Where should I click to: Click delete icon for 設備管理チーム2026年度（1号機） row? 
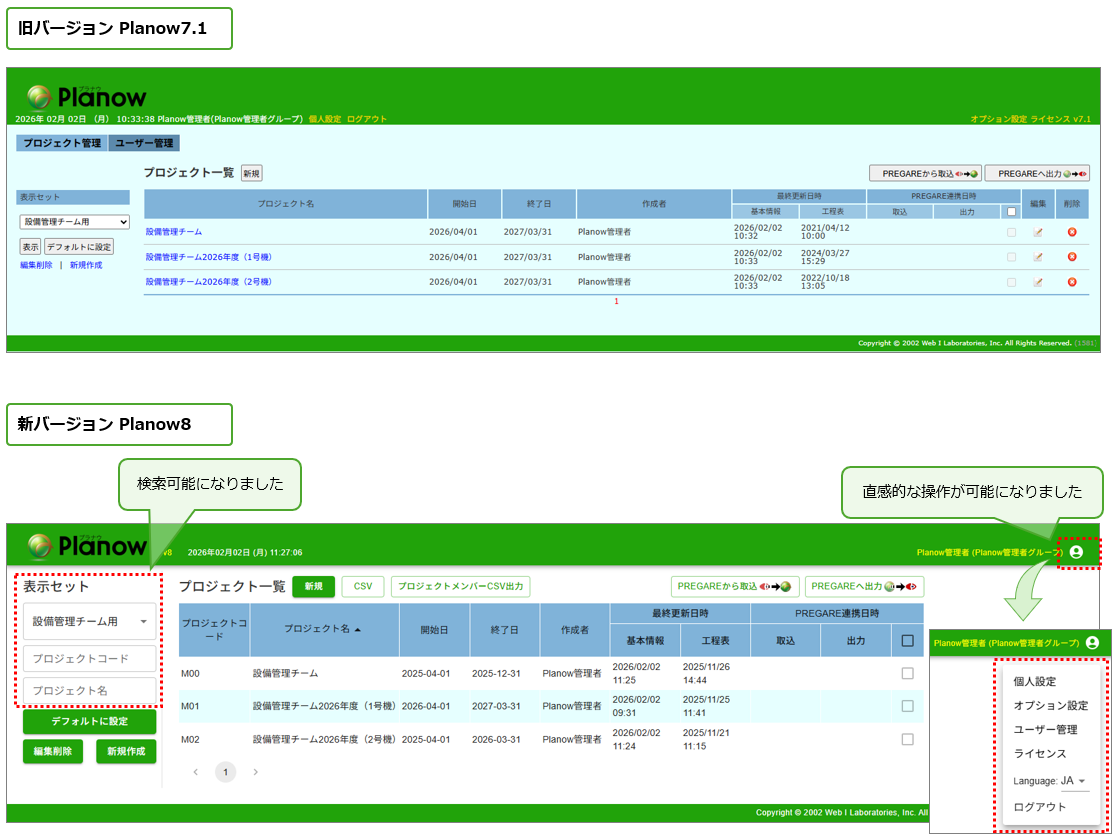click(1071, 257)
